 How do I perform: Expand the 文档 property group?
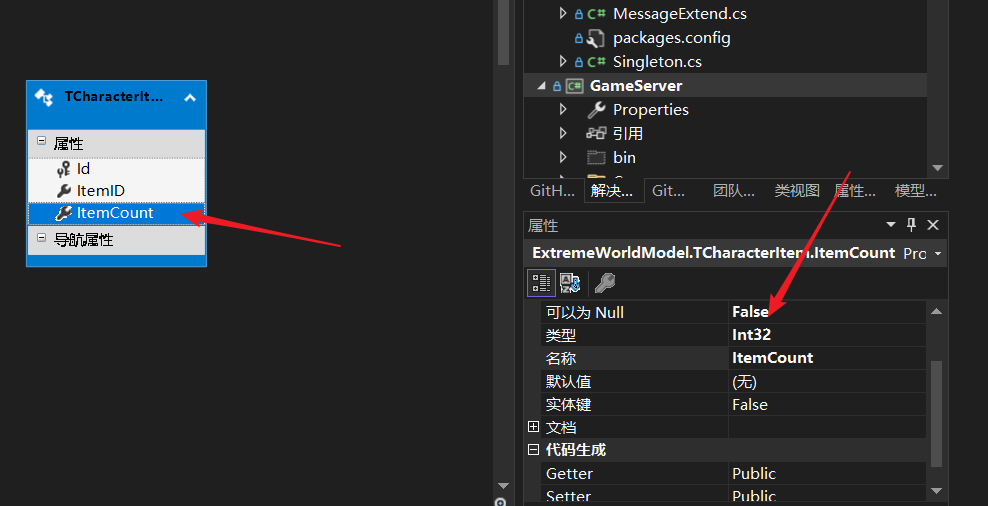pyautogui.click(x=534, y=427)
